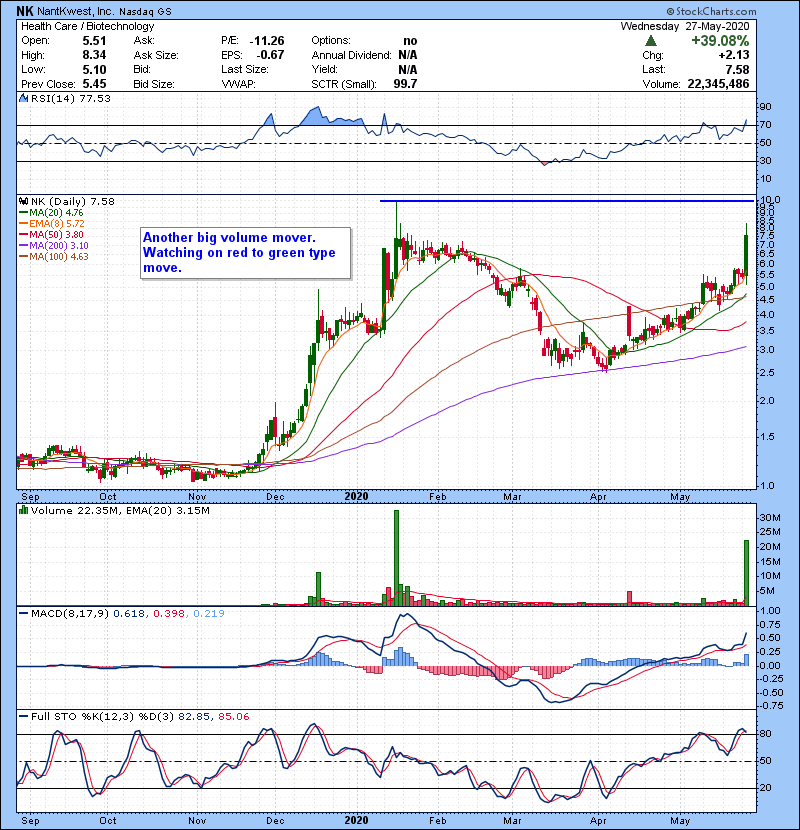Click the Chg value +2.13

tap(734, 55)
